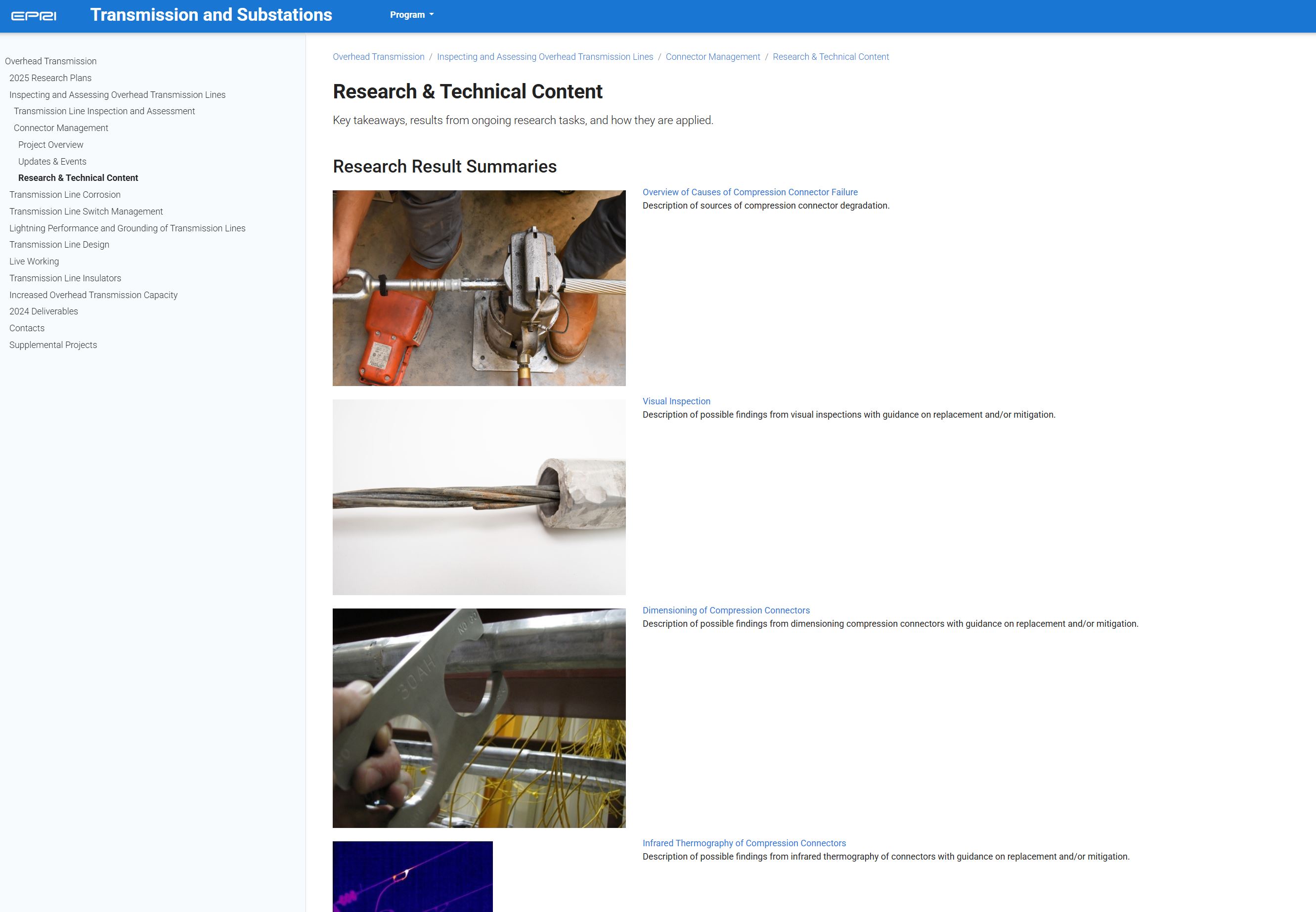Open the Visual Inspection summary link

tap(676, 401)
